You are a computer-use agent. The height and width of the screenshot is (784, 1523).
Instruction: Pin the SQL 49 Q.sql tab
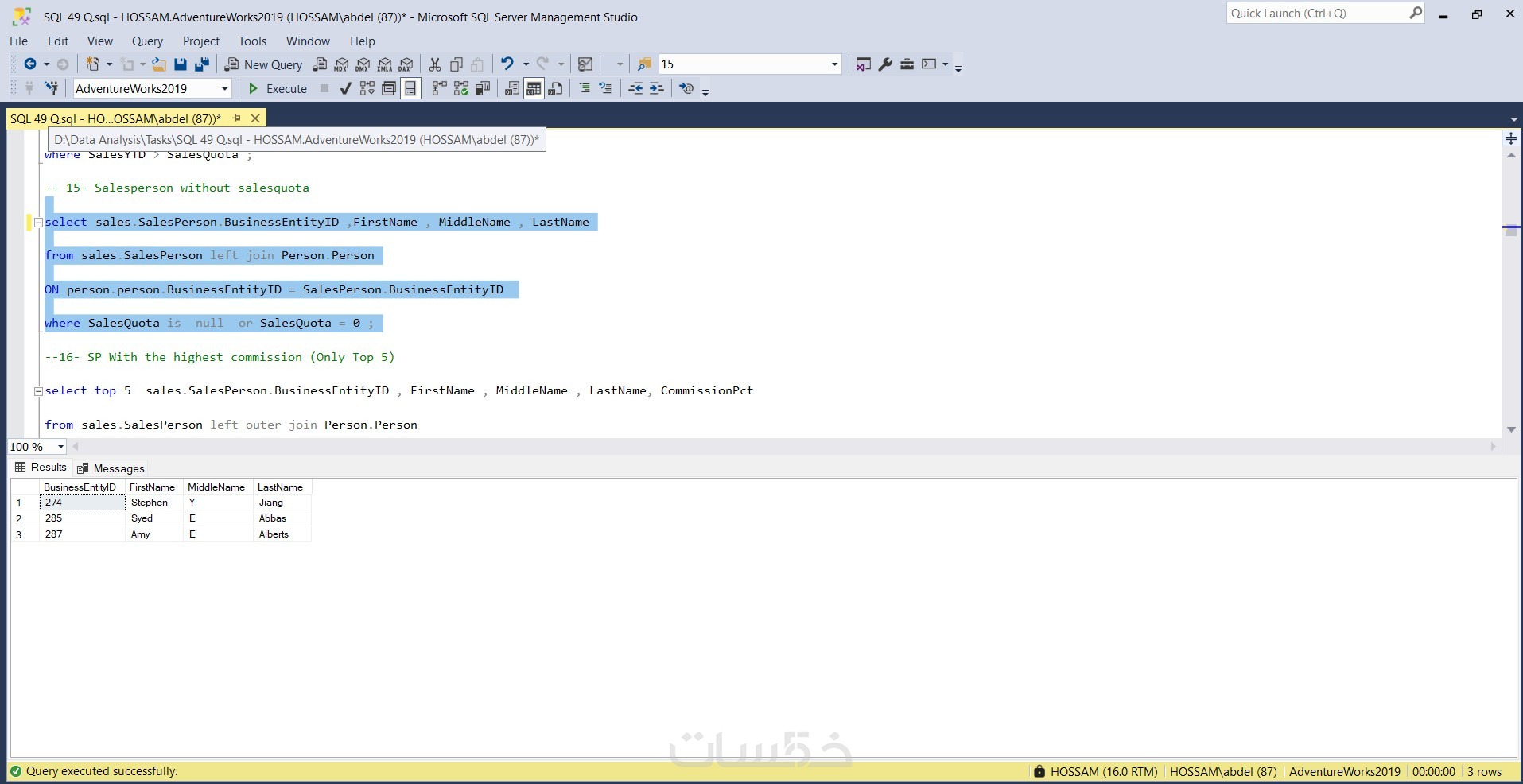pyautogui.click(x=236, y=118)
